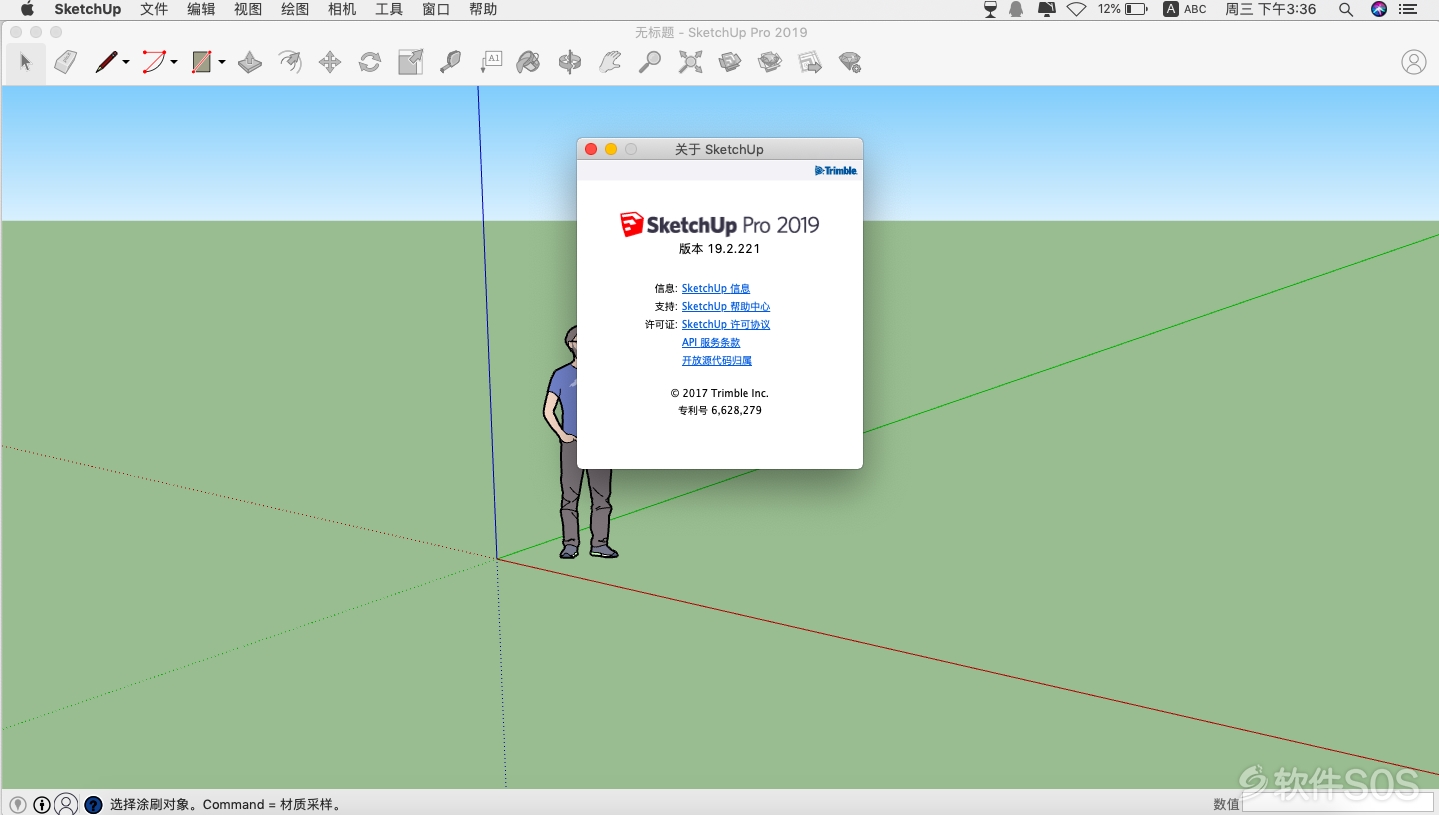Pick the pencil Line tool
1439x815 pixels.
click(106, 62)
